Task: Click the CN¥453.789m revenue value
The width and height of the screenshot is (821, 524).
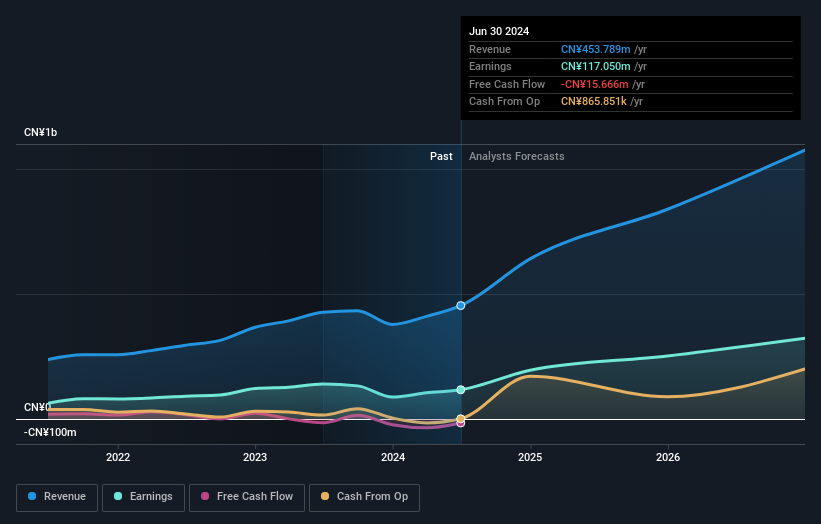Action: pos(595,49)
